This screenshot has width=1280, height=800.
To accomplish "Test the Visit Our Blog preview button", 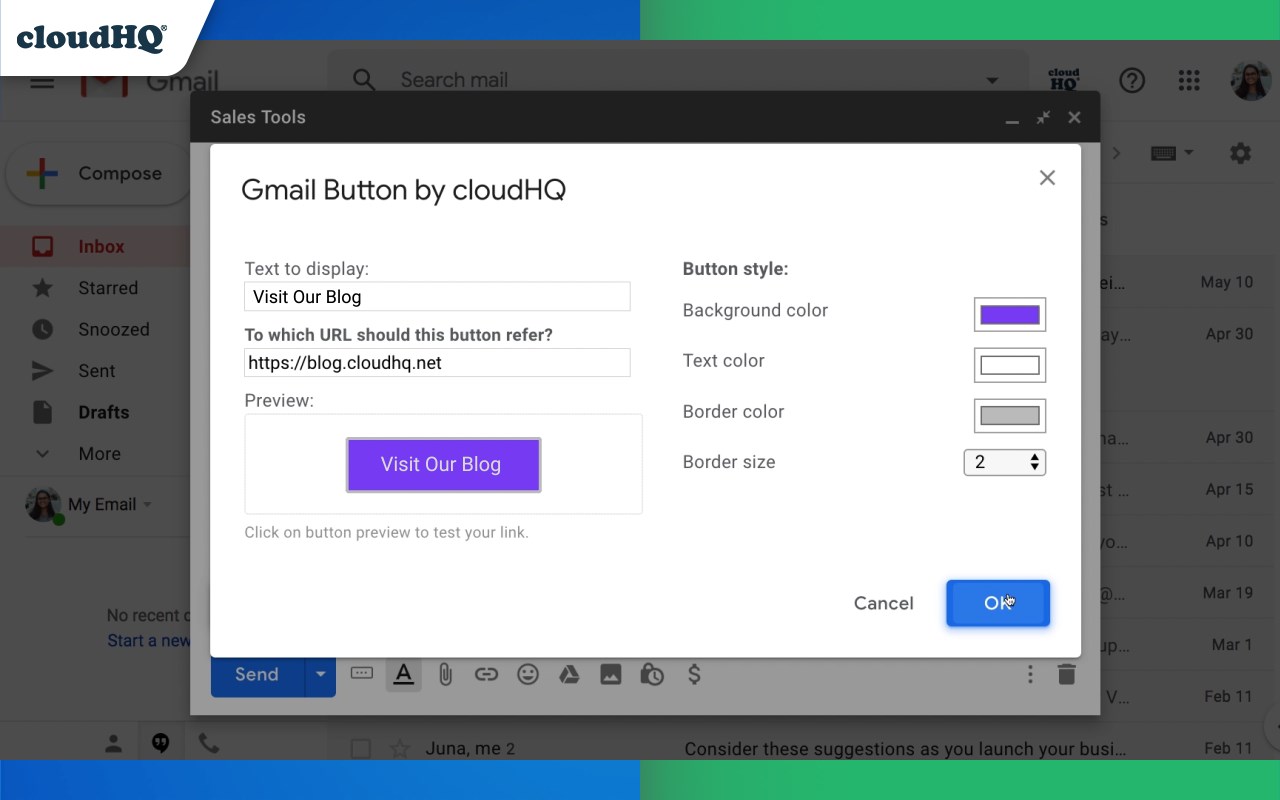I will point(443,464).
